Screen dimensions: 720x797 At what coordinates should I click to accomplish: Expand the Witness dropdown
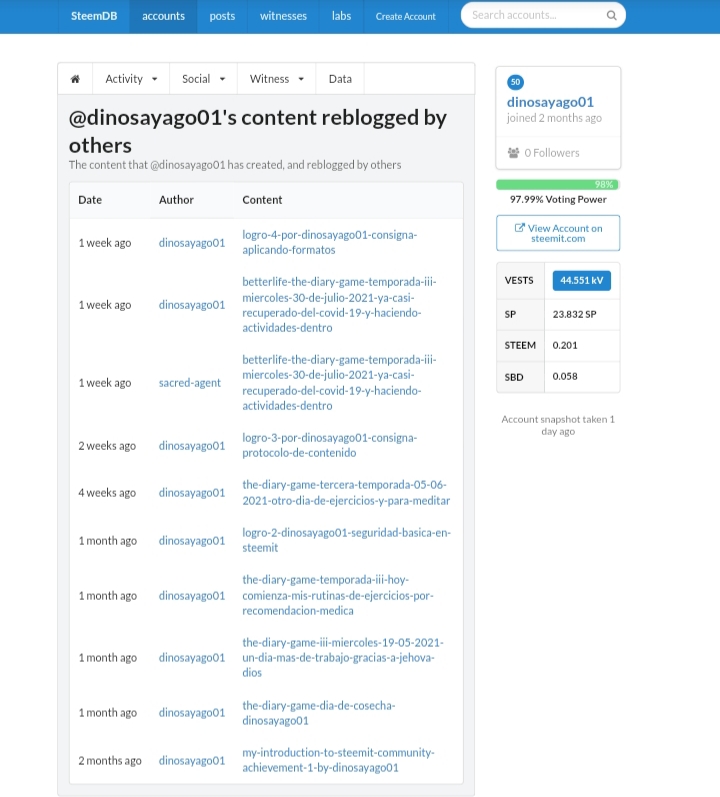(276, 79)
